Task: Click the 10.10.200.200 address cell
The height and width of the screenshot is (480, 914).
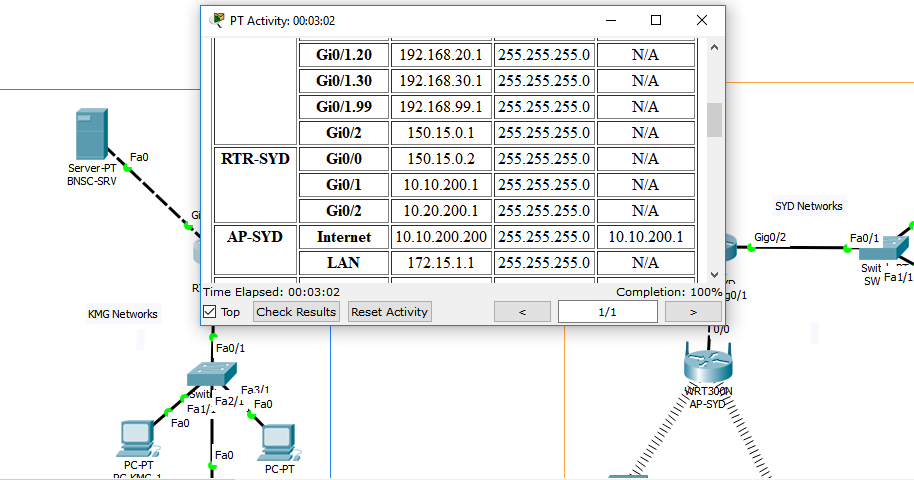Action: 441,237
